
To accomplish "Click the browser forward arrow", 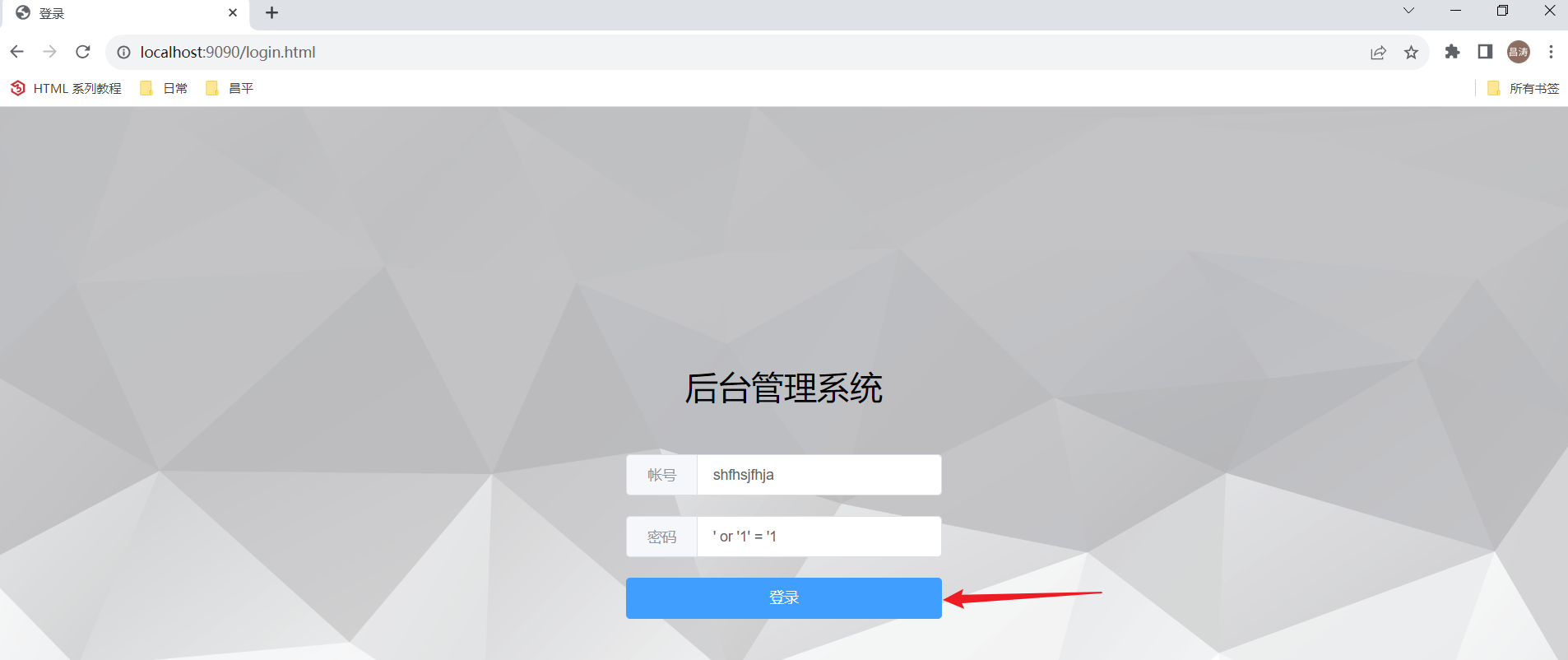I will click(49, 52).
